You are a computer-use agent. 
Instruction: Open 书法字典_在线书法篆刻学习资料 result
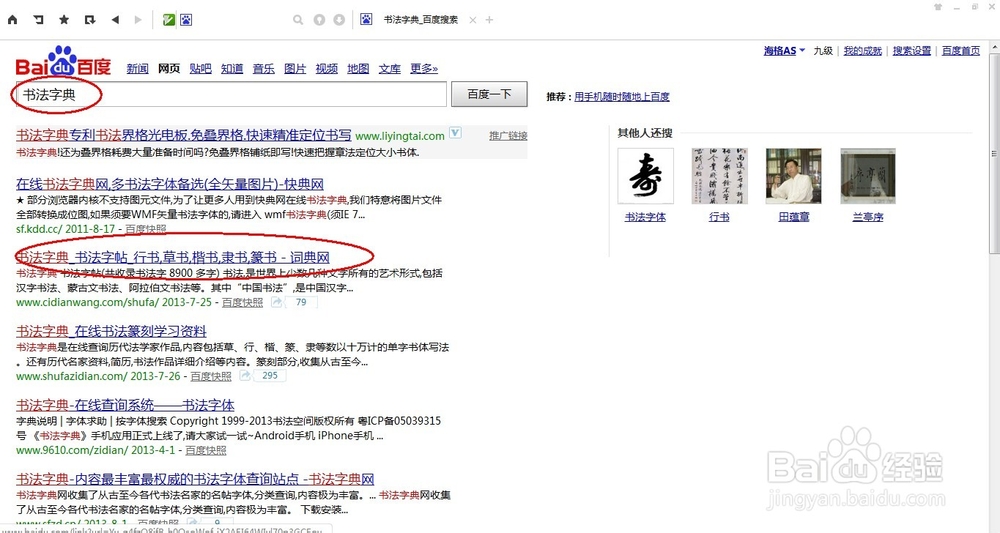pyautogui.click(x=111, y=332)
